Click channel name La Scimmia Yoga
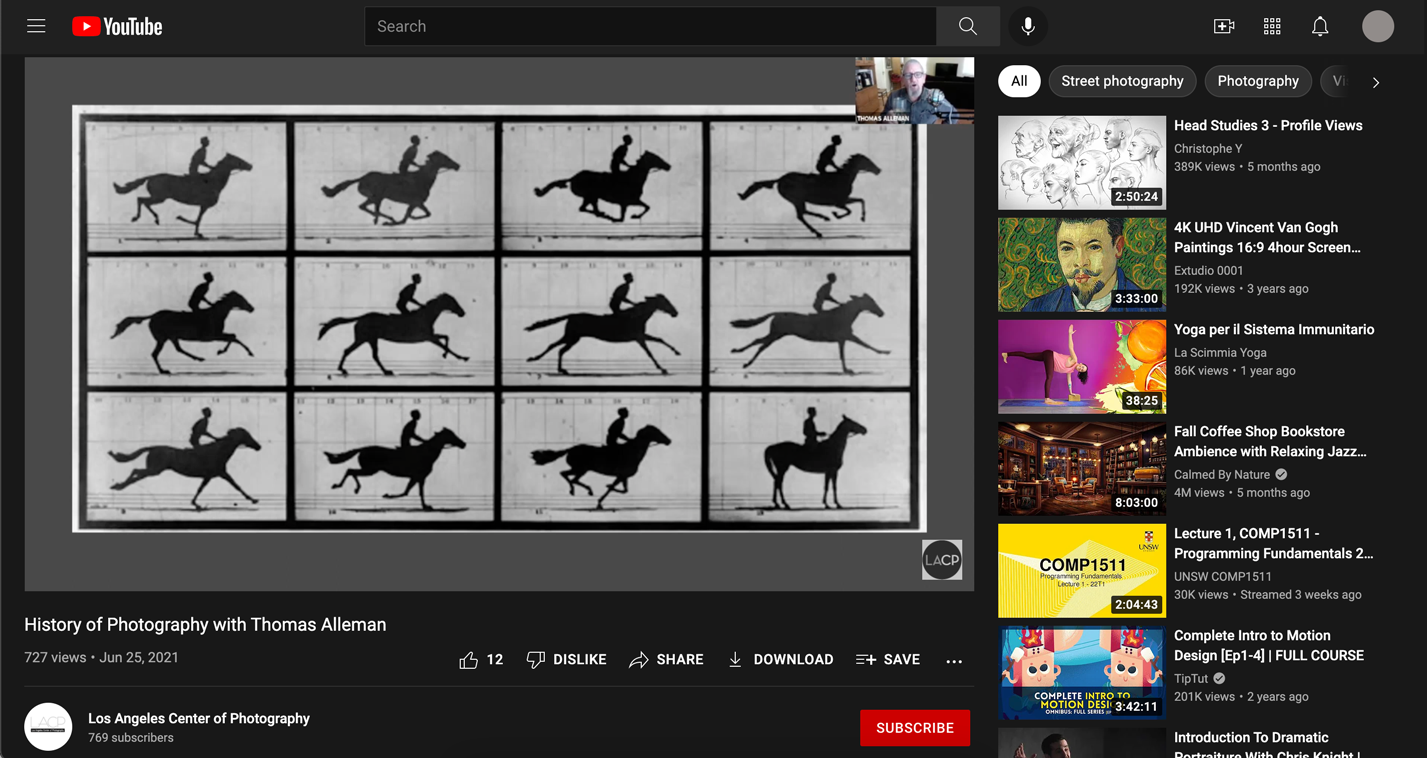 (x=1220, y=353)
